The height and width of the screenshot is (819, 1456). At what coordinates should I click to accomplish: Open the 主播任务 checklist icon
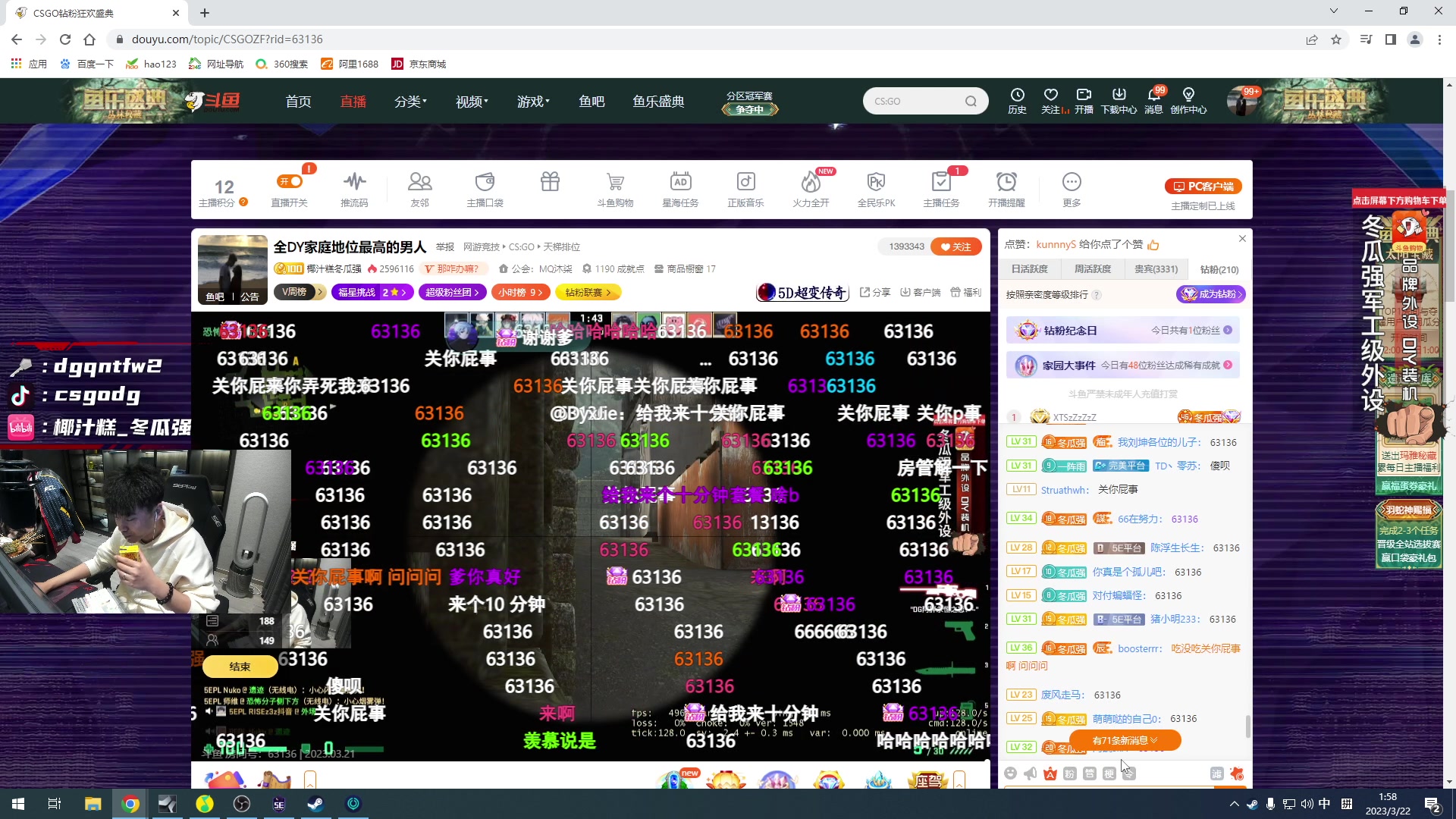(941, 189)
